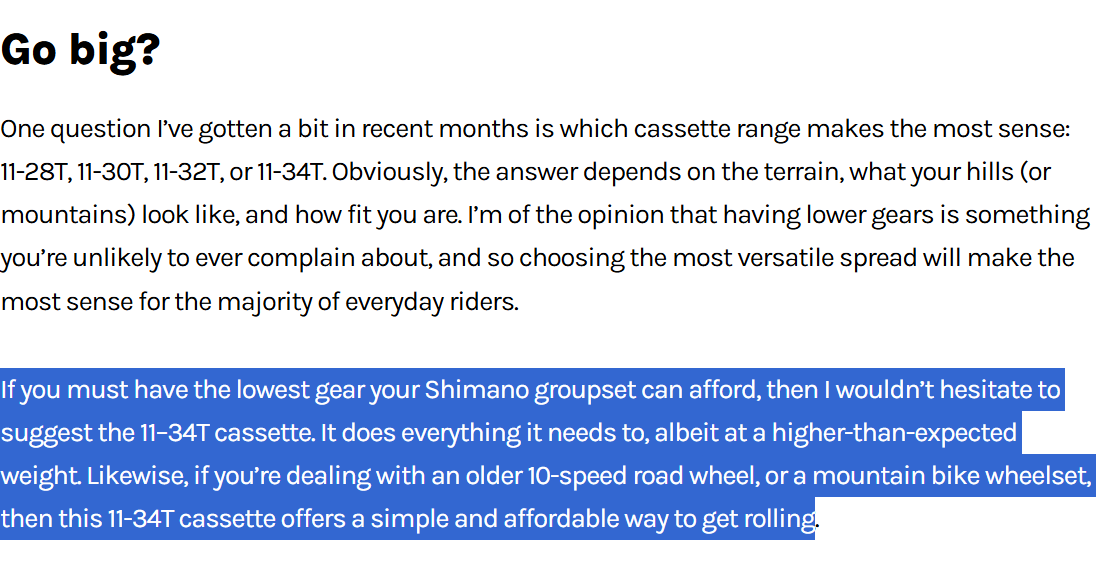Click the "Go big?" heading
The height and width of the screenshot is (565, 1105).
(80, 49)
